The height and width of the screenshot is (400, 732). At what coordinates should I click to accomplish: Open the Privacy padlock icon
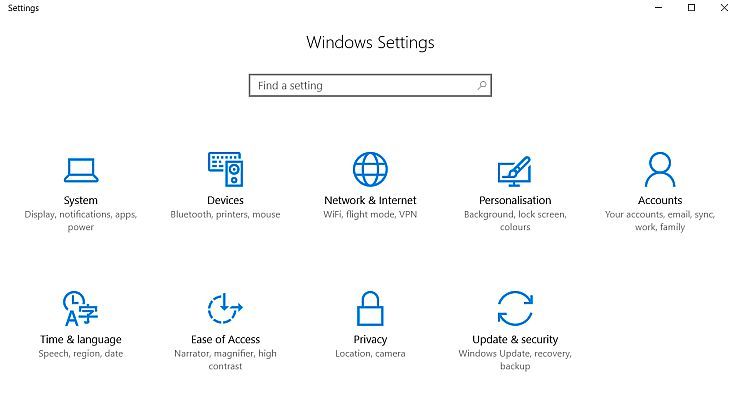(370, 308)
